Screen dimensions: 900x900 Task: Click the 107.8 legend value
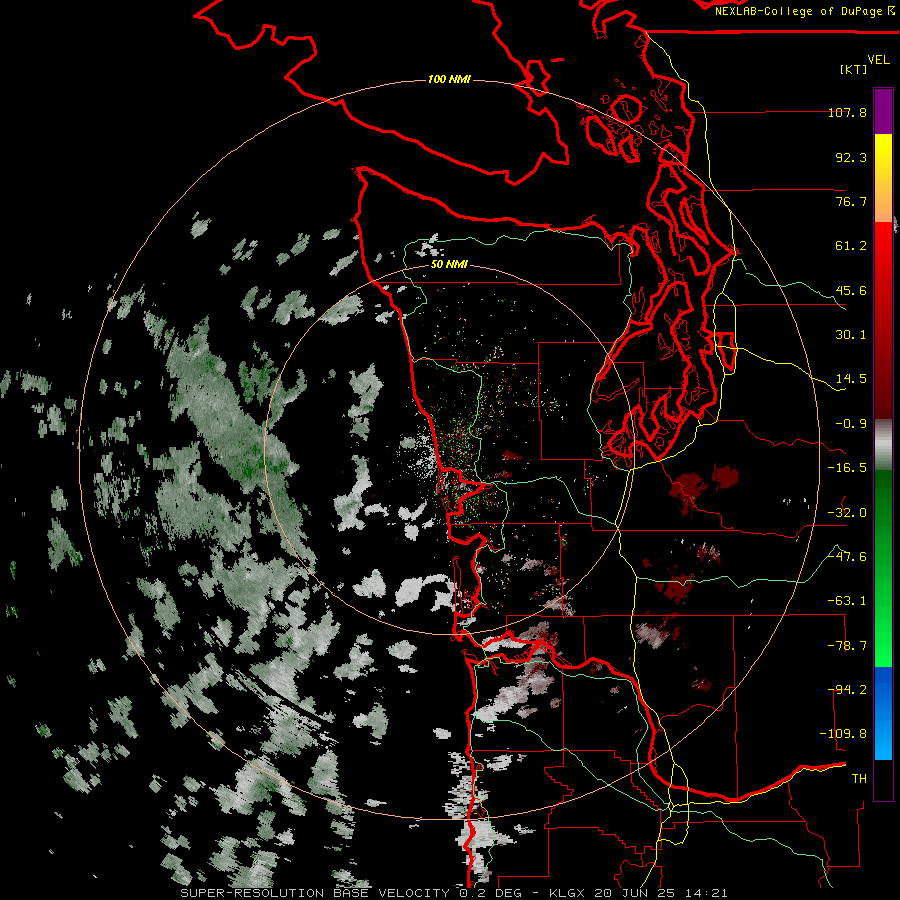point(847,112)
